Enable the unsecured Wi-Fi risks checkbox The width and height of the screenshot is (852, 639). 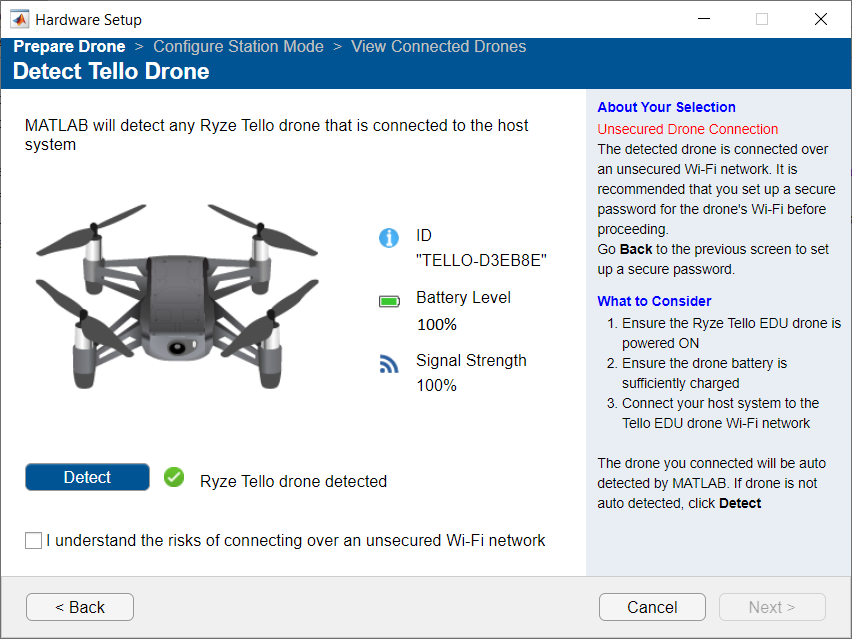[x=34, y=541]
